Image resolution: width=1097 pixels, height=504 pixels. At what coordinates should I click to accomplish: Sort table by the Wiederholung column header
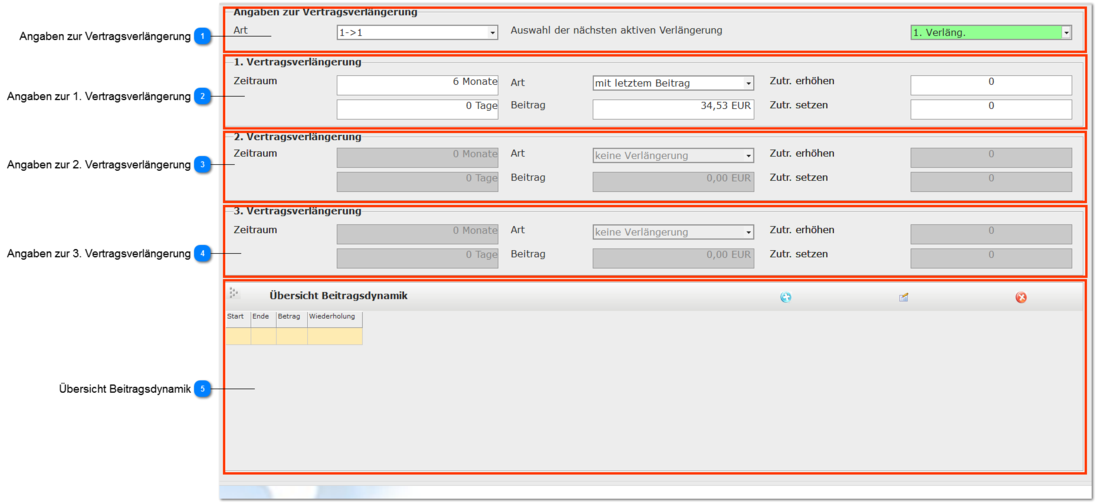tap(335, 320)
